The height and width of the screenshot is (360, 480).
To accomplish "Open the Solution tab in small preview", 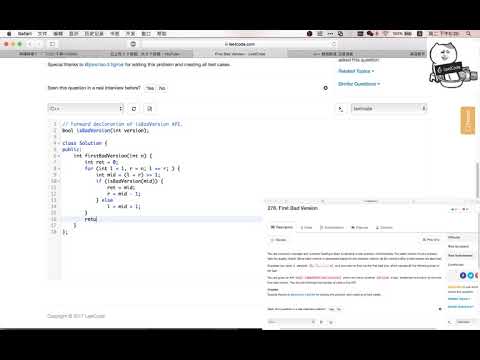I will (x=384, y=228).
